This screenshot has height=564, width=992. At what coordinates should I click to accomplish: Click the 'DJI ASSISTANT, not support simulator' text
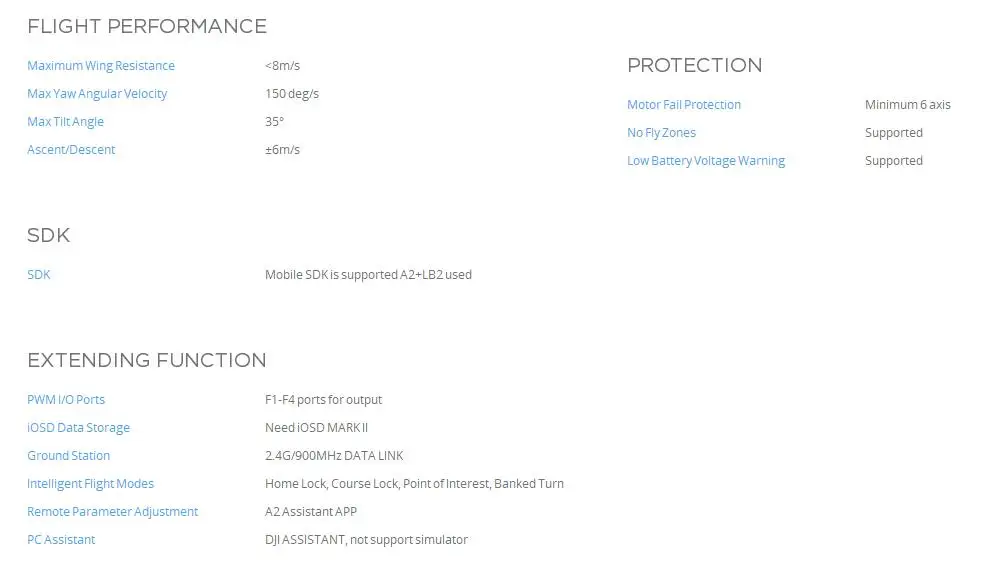(366, 540)
